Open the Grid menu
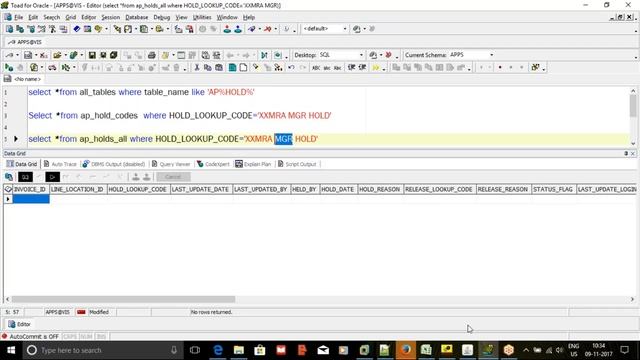 click(x=71, y=17)
